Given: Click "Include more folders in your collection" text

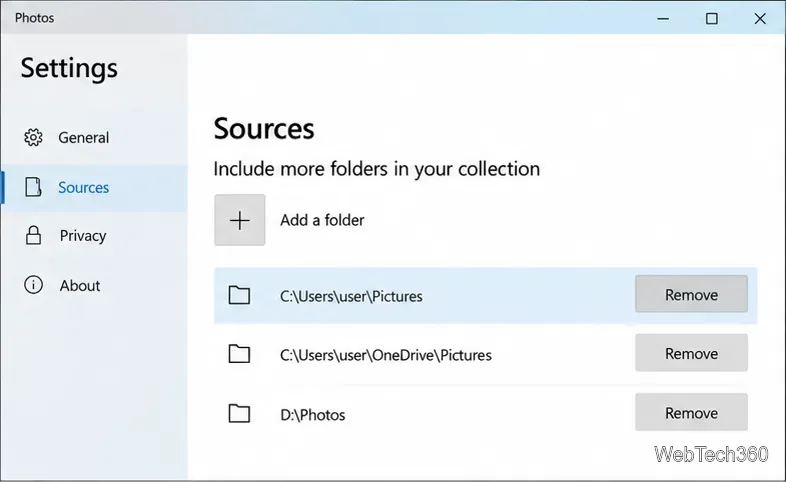Looking at the screenshot, I should pyautogui.click(x=377, y=169).
